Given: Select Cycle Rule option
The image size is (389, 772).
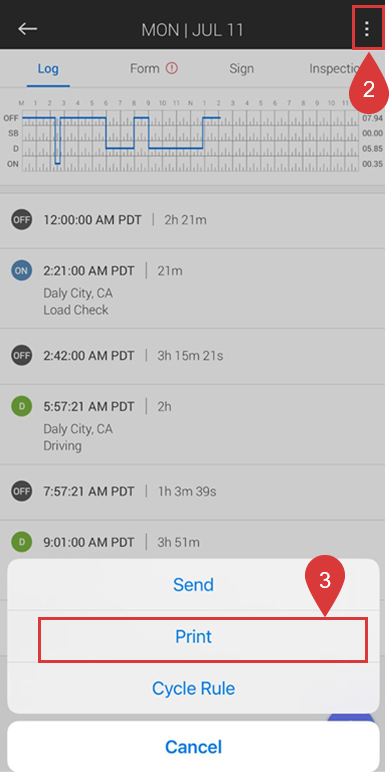Looking at the screenshot, I should [x=194, y=688].
